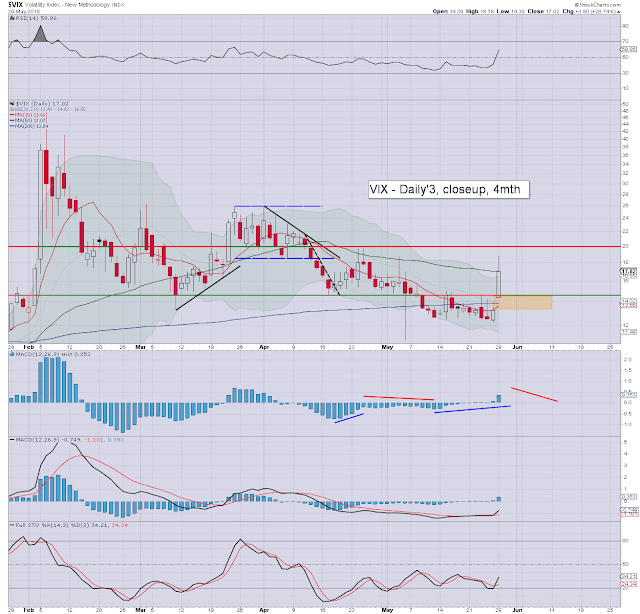Click the shaded RSI overbought peak in February
The width and height of the screenshot is (640, 614).
pos(40,34)
